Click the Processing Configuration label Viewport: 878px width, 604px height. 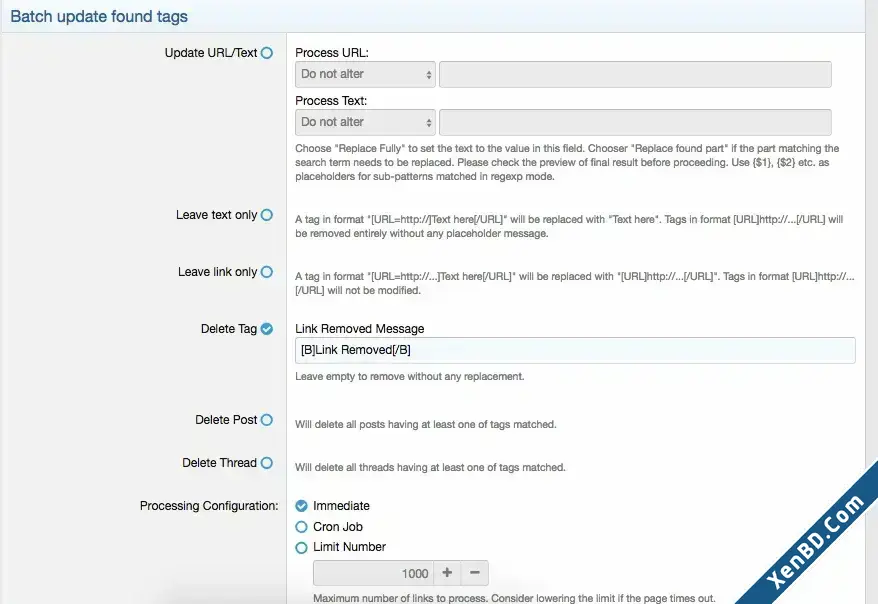click(209, 506)
